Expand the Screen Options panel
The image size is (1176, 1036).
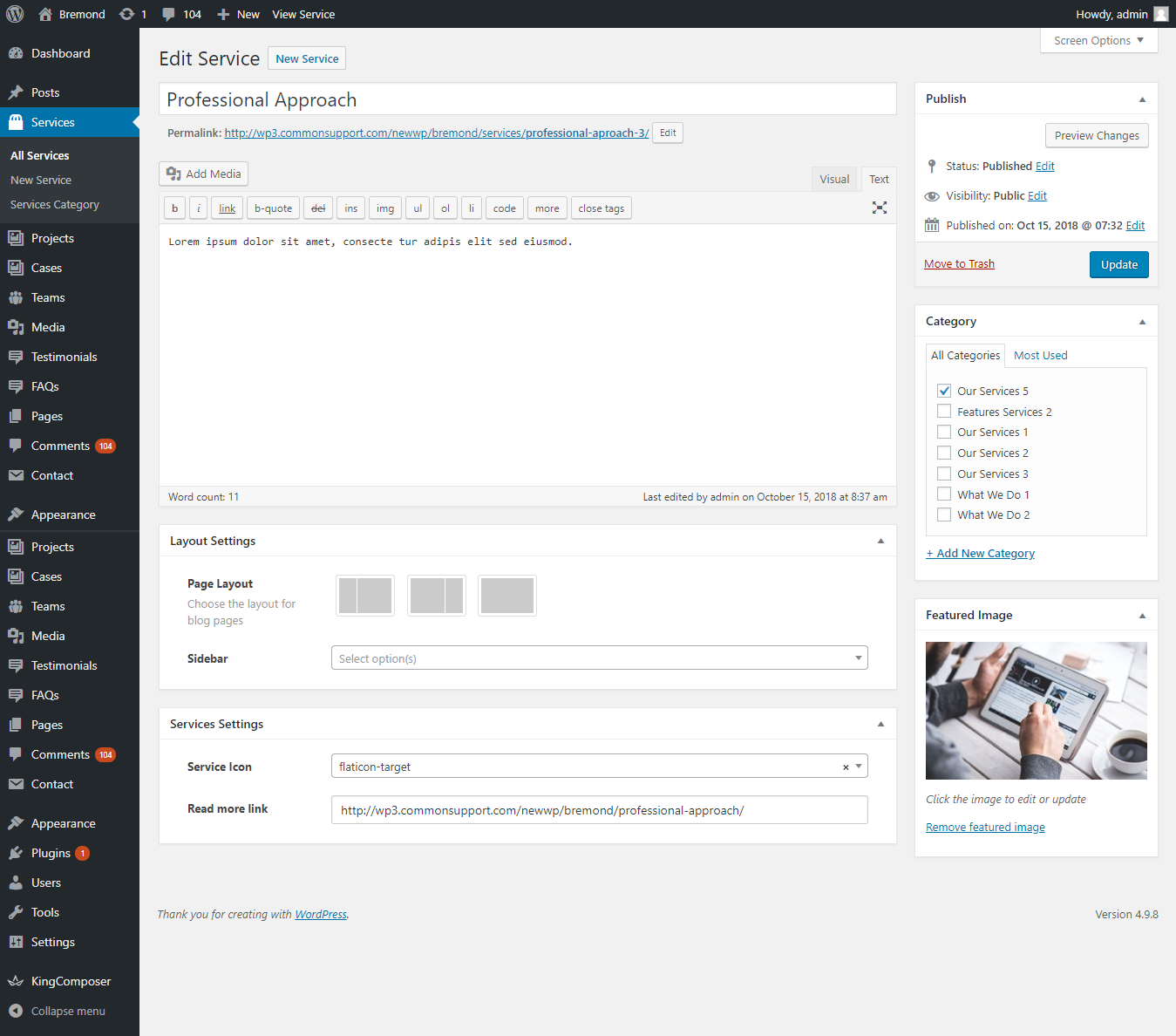click(x=1098, y=41)
